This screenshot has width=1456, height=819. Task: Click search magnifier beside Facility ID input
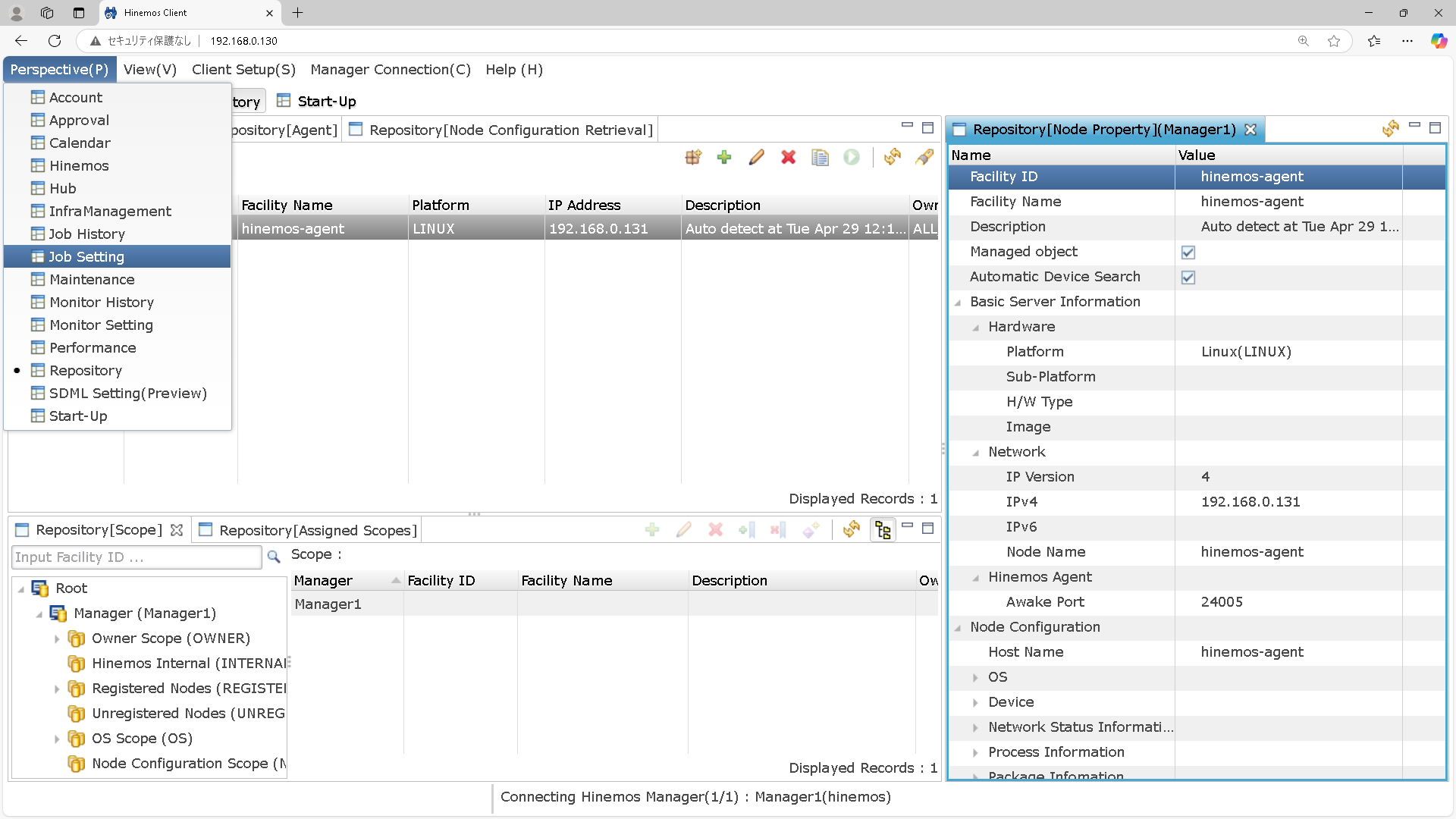point(274,557)
